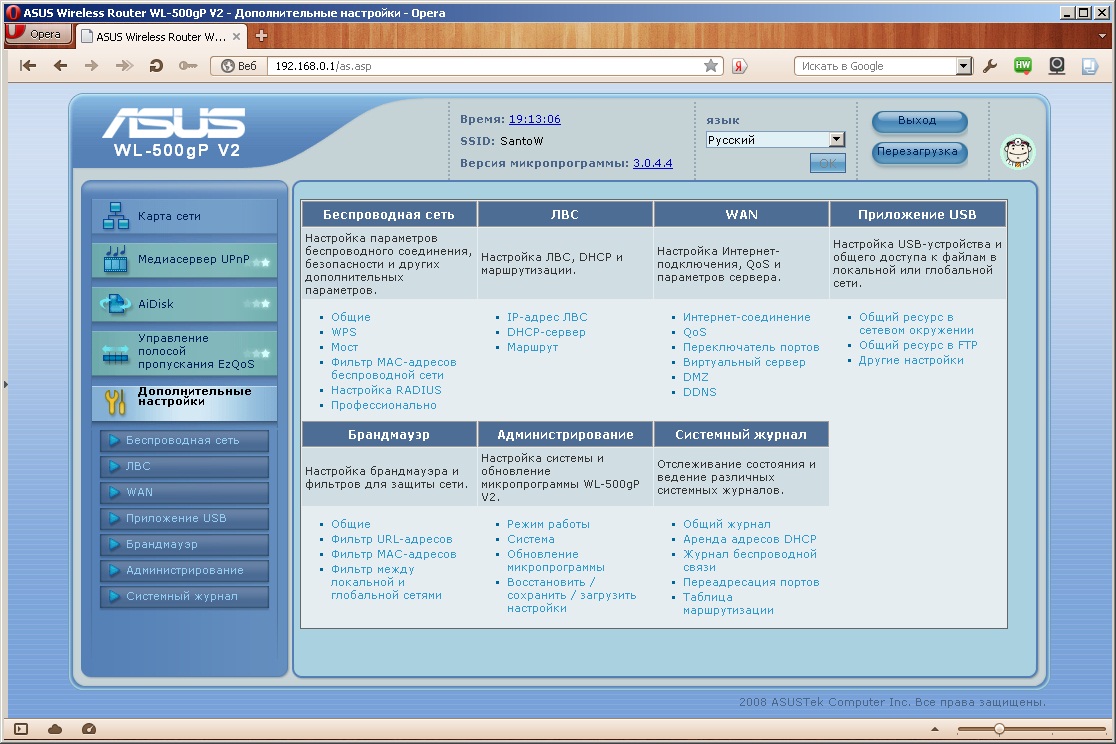
Task: Toggle the panels icon in status bar
Action: [x=21, y=729]
